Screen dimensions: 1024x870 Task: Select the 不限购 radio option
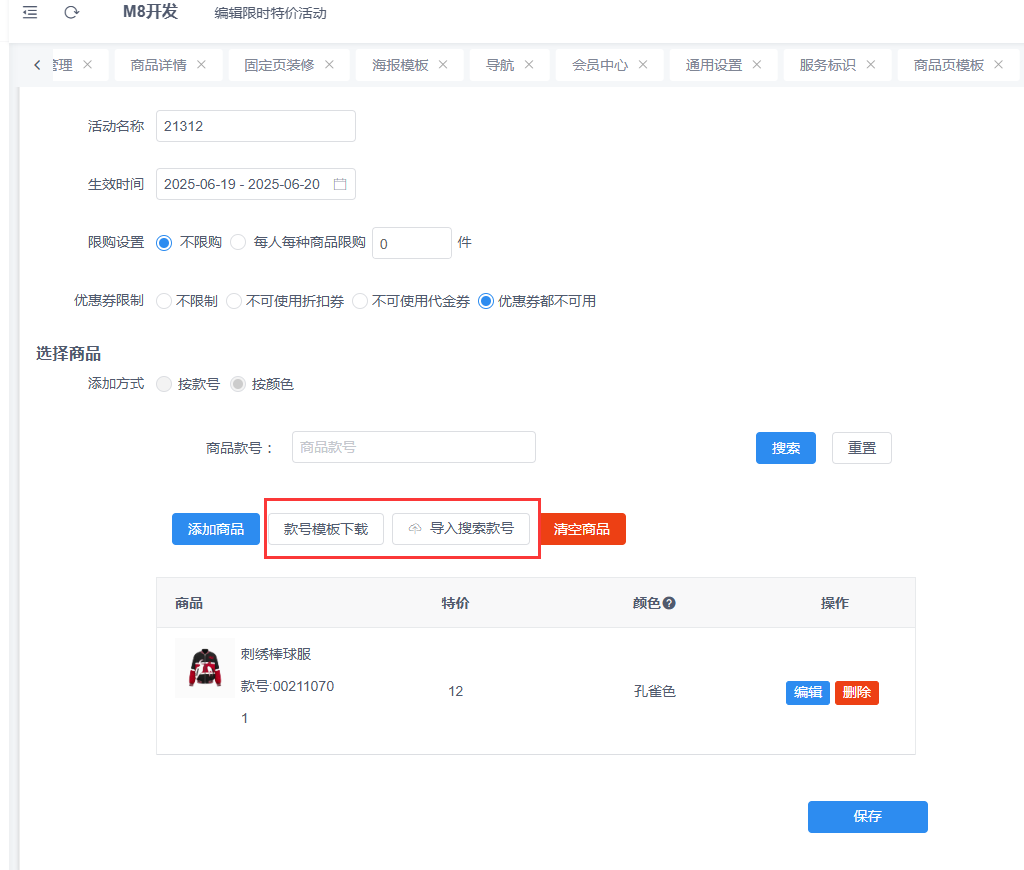tap(164, 243)
